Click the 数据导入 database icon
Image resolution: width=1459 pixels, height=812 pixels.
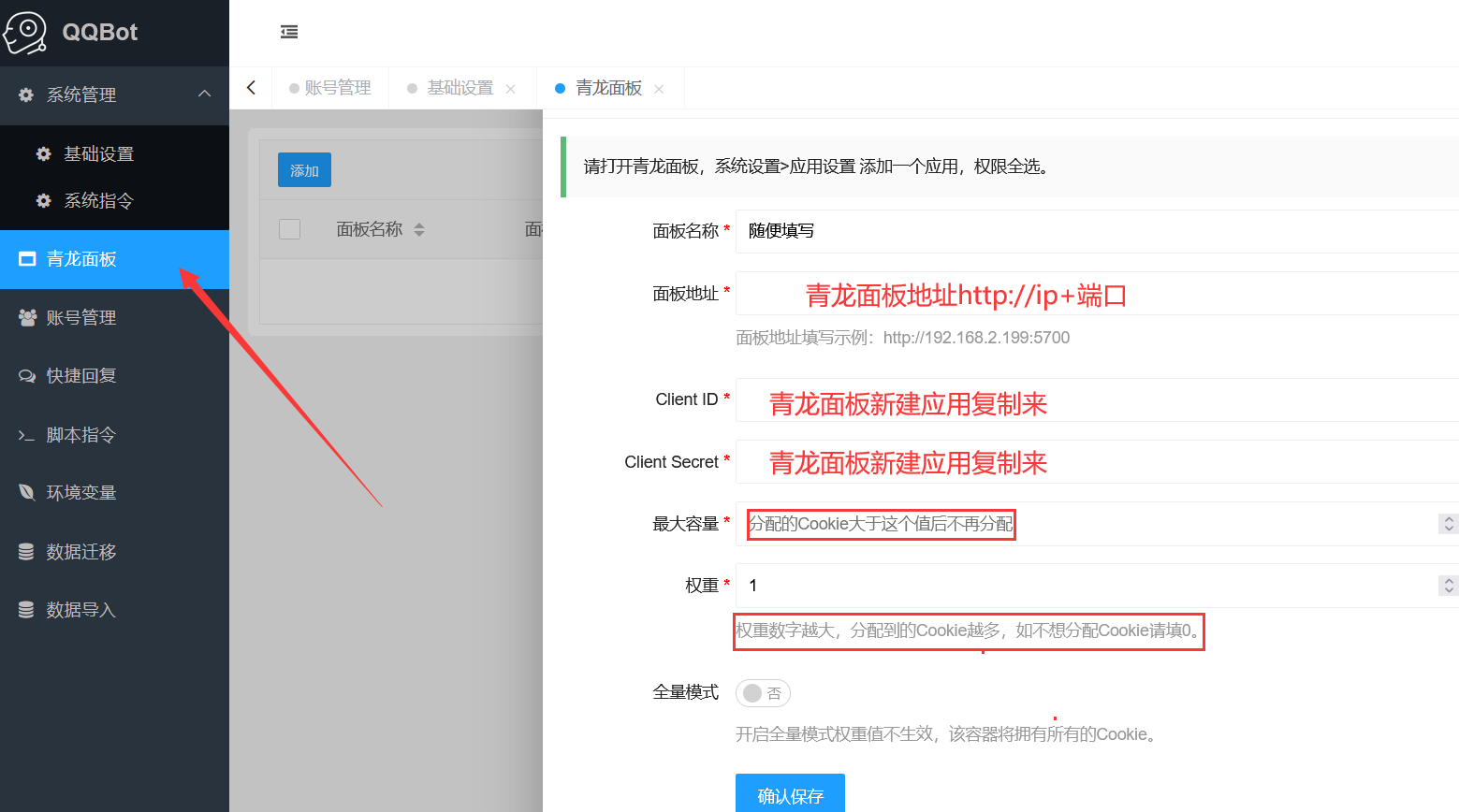[x=26, y=610]
